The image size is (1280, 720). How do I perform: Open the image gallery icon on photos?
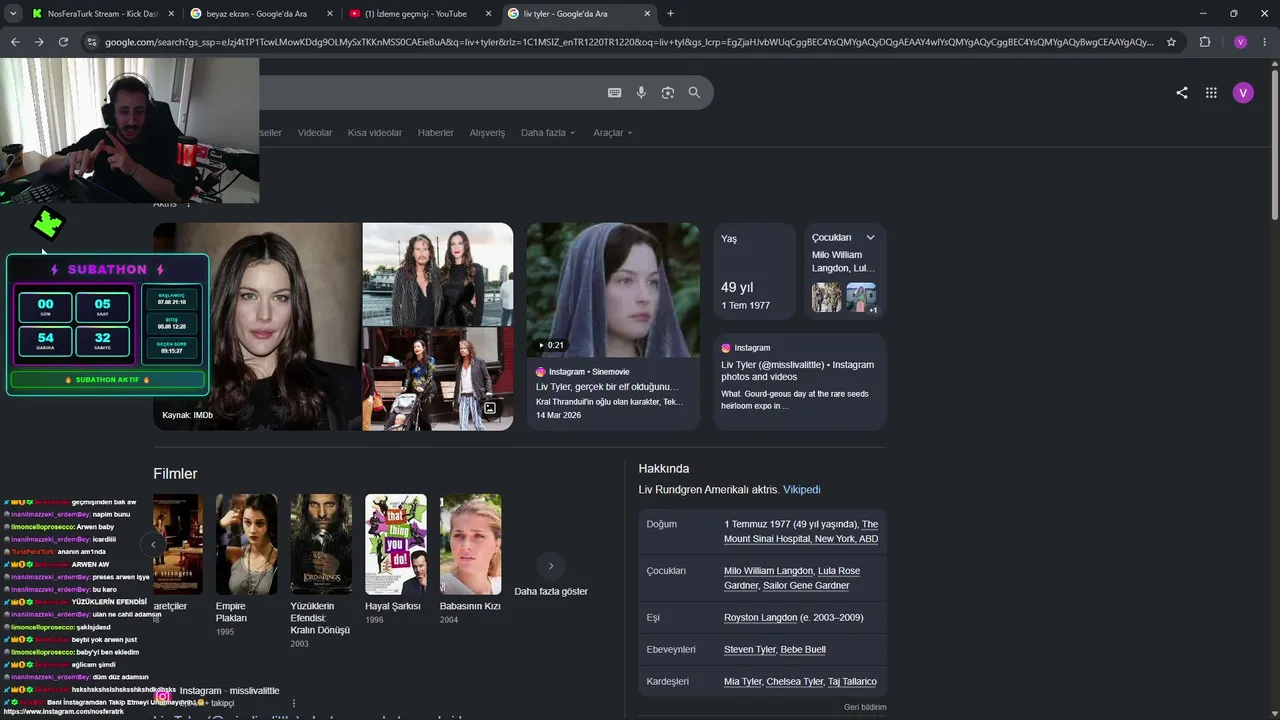(x=490, y=408)
